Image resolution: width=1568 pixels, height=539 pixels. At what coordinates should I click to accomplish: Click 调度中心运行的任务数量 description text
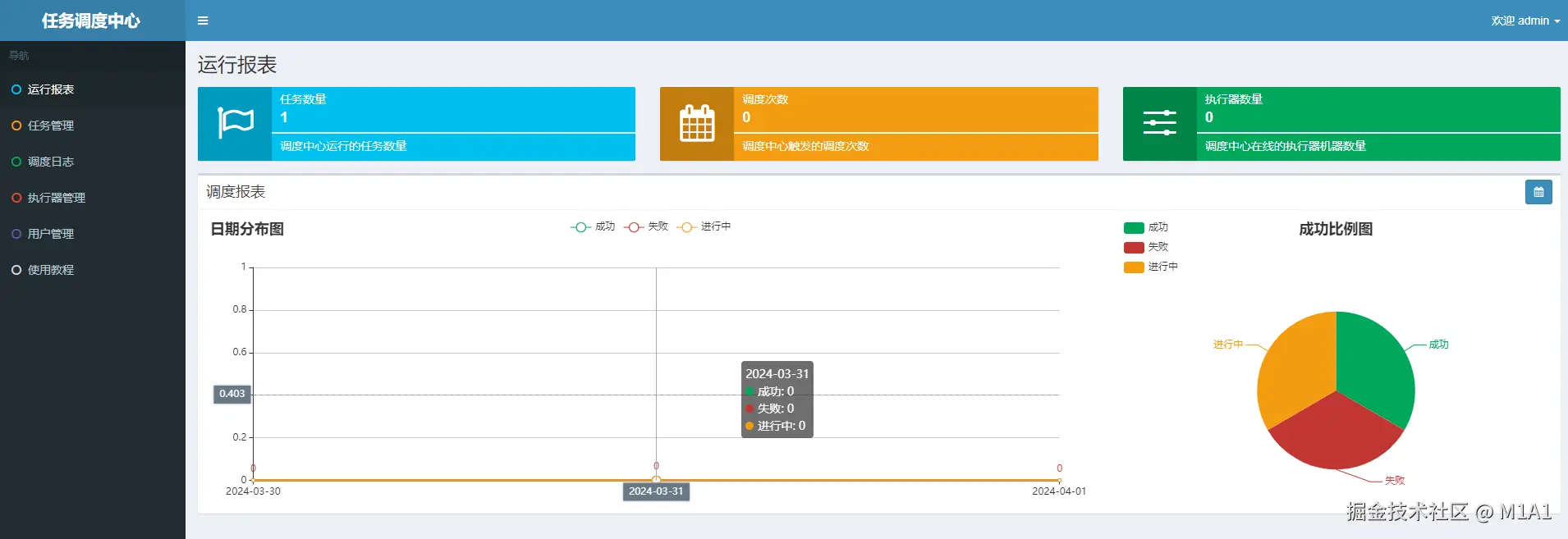pos(343,146)
